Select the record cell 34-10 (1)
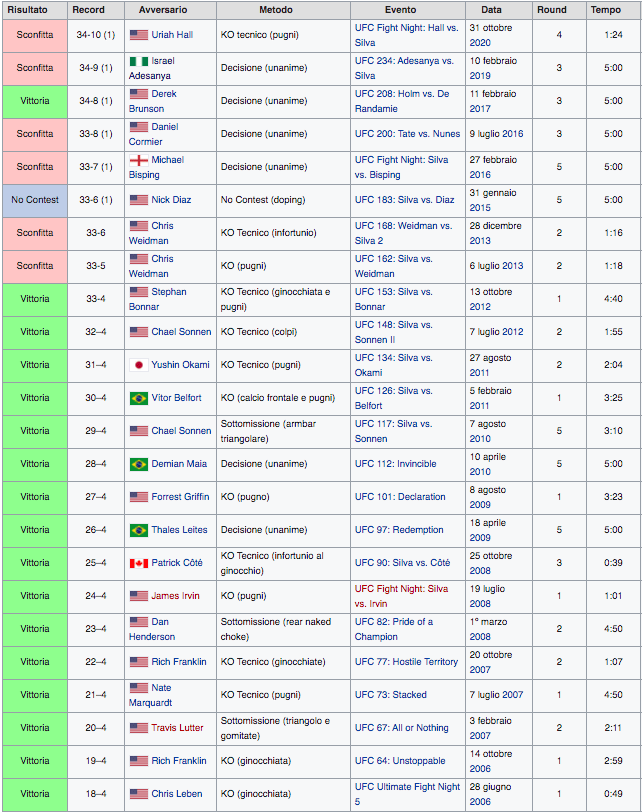642x812 pixels. point(96,35)
